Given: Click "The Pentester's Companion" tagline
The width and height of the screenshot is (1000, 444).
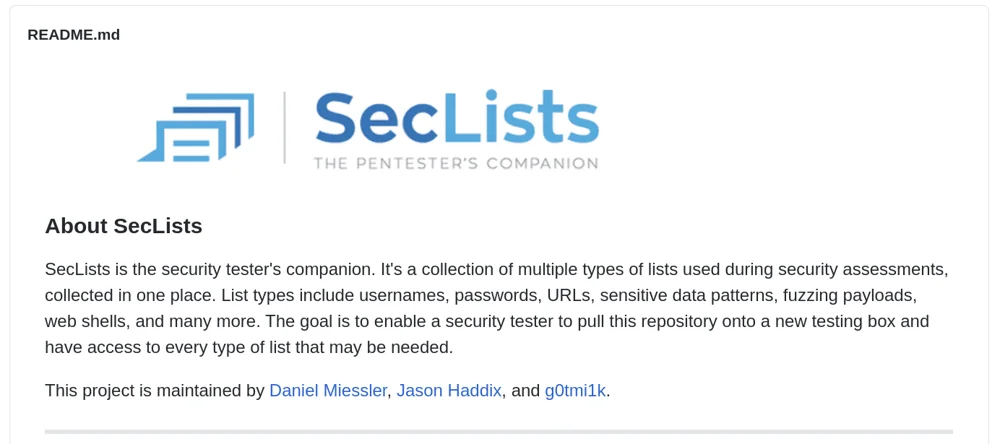Looking at the screenshot, I should click(456, 163).
